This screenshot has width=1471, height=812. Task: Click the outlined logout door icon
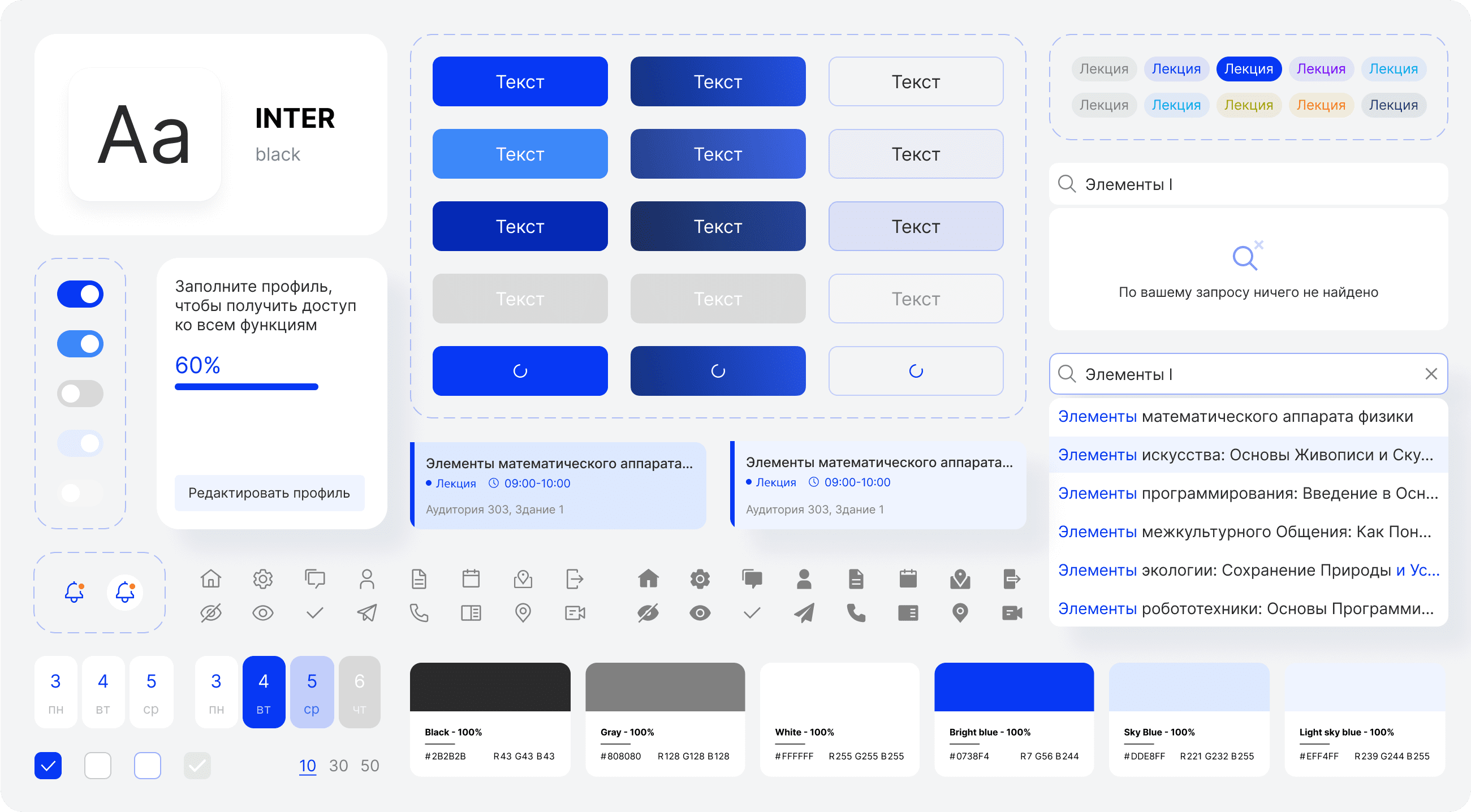575,579
